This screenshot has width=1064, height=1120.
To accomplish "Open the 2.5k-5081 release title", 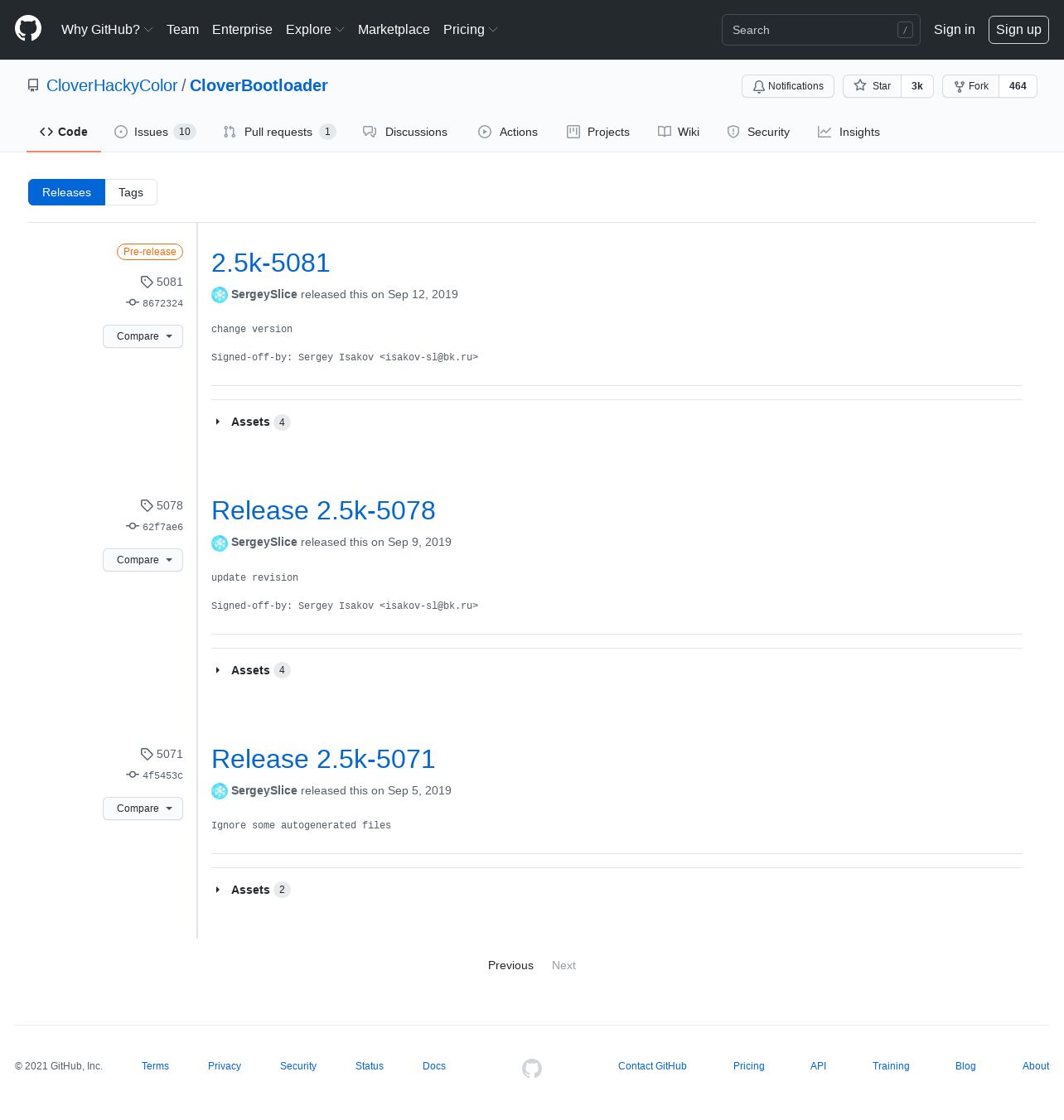I will coord(271,263).
